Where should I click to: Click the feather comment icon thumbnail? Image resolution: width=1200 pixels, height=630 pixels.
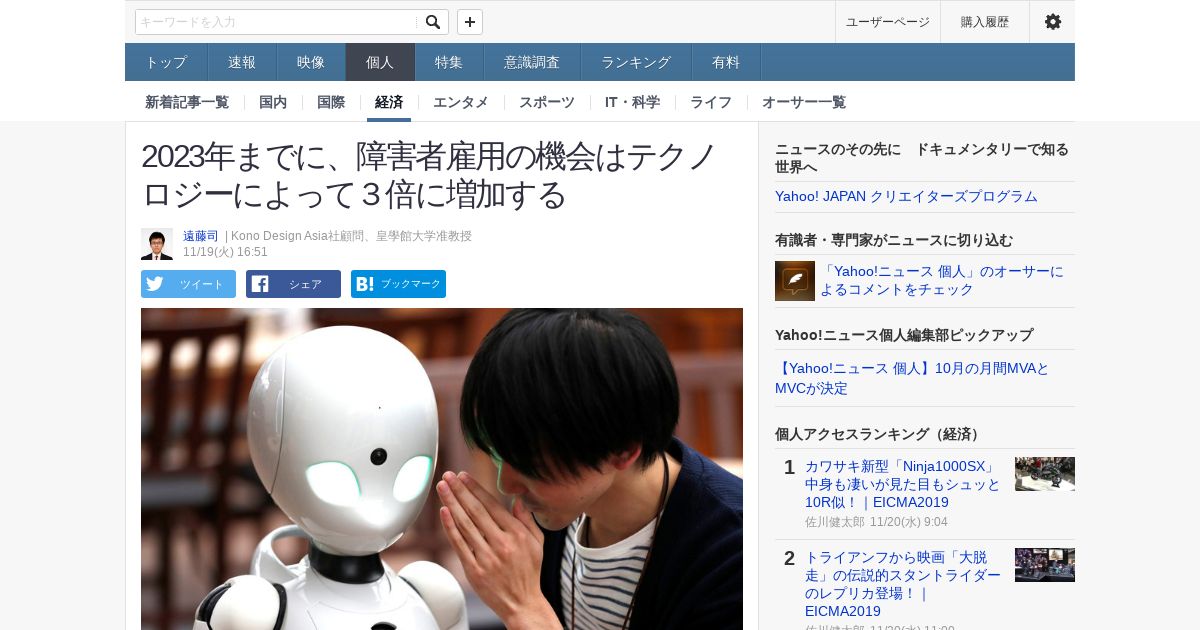(795, 281)
